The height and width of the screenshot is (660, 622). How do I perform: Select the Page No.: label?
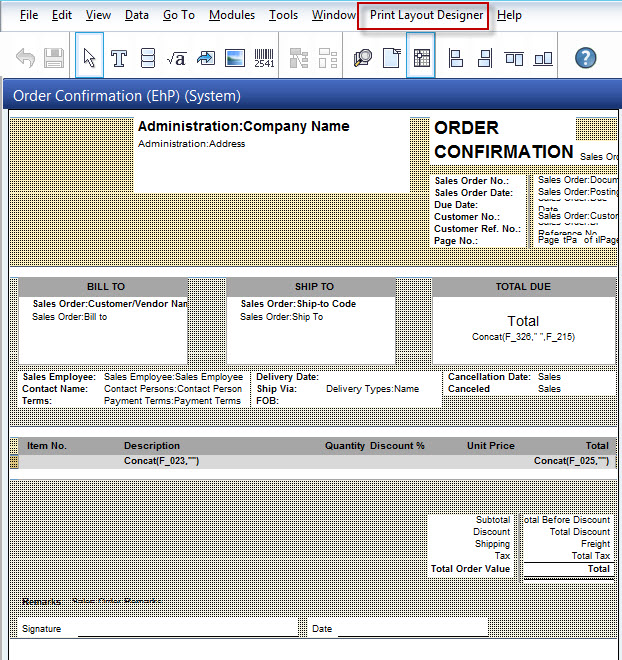tap(456, 241)
